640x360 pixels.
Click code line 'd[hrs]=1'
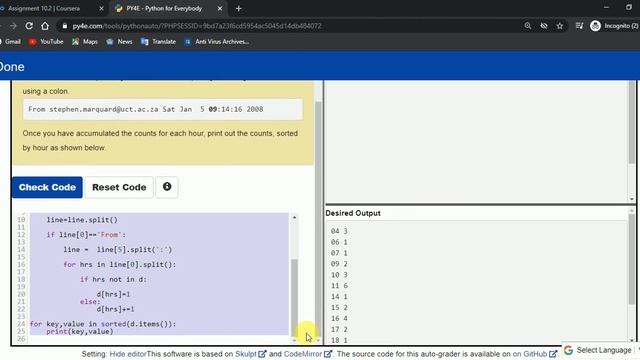113,294
